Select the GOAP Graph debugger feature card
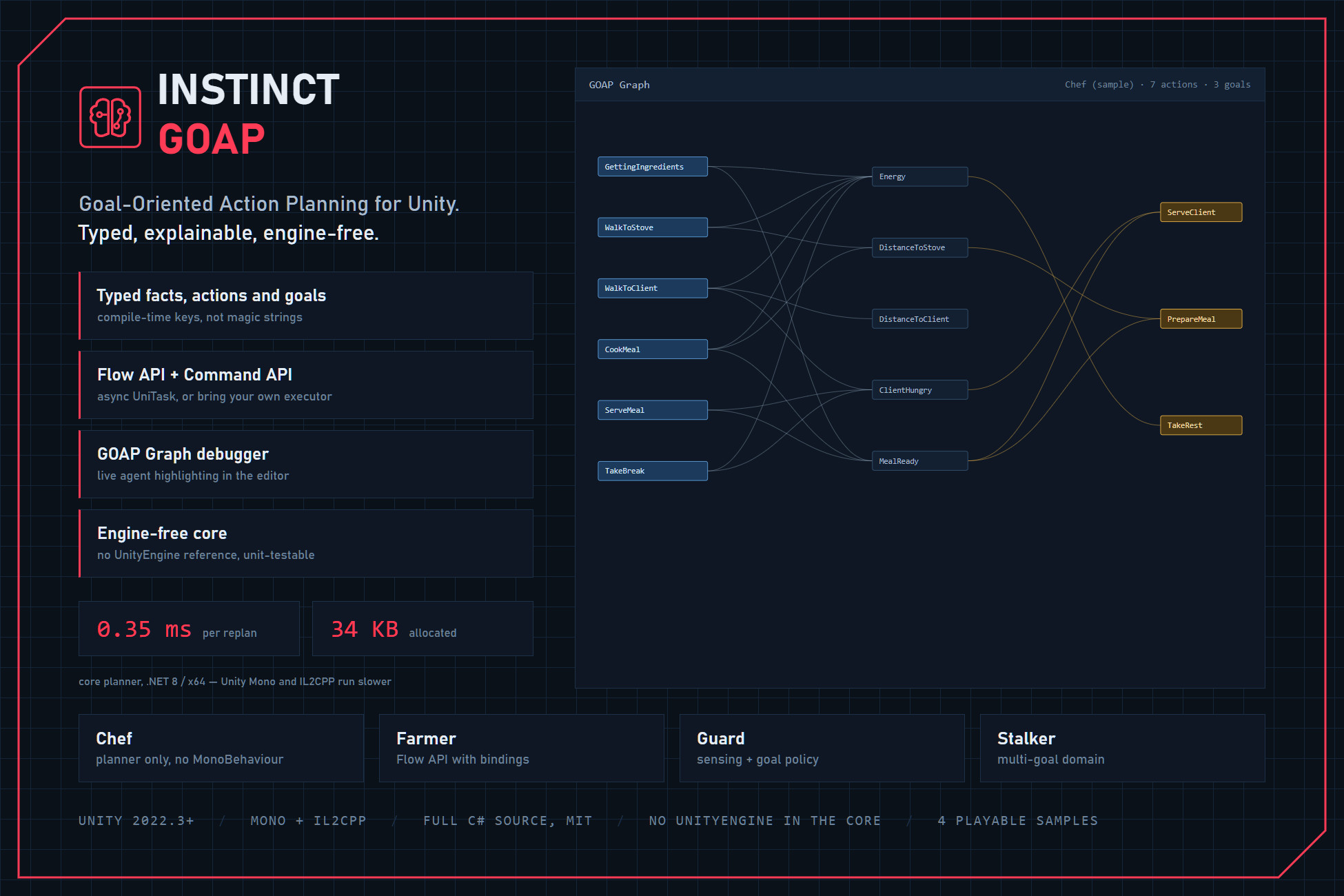Viewport: 1344px width, 896px height. tap(306, 464)
